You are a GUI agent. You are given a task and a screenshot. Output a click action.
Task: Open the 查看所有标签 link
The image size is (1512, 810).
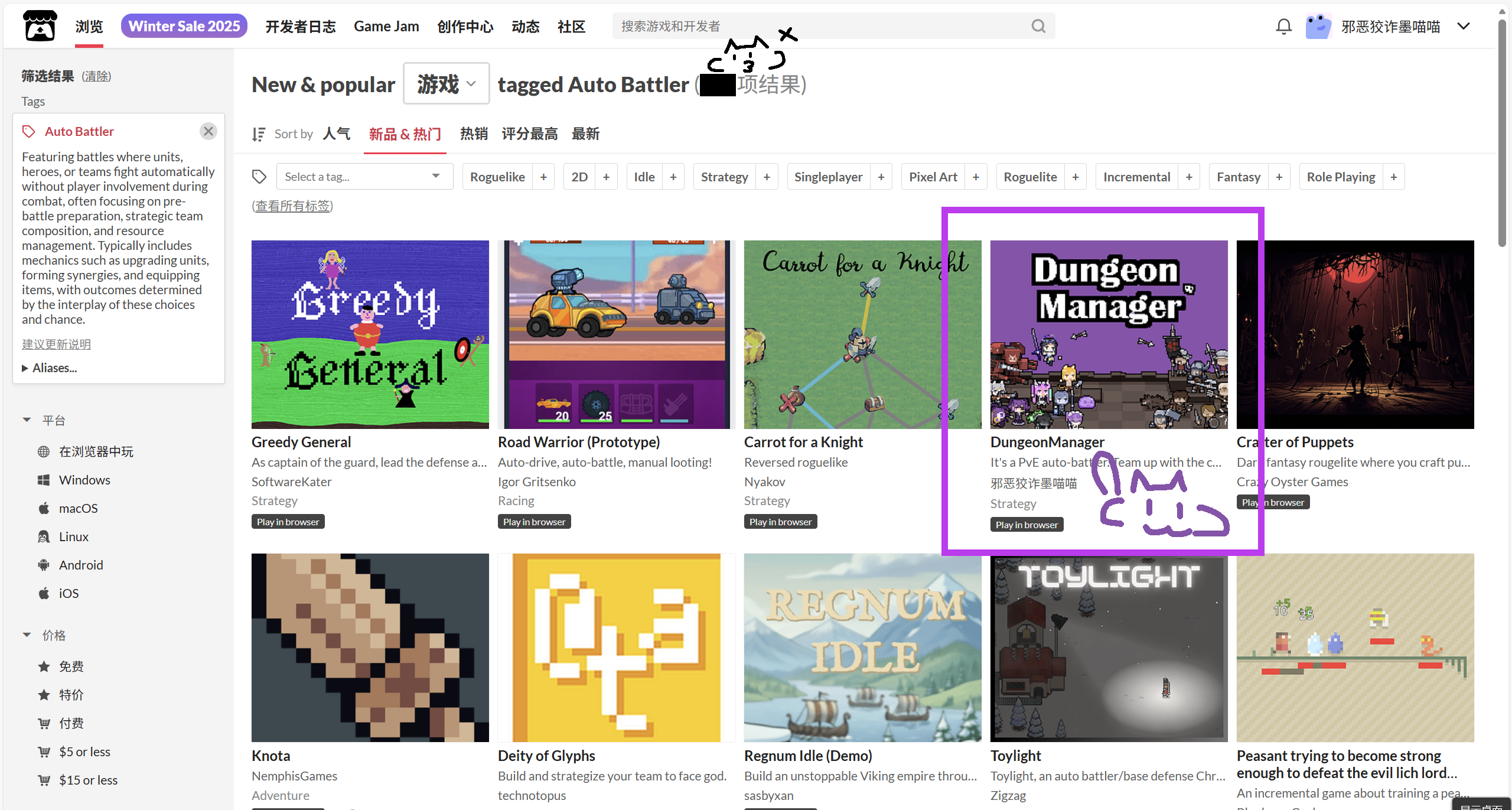click(x=292, y=206)
